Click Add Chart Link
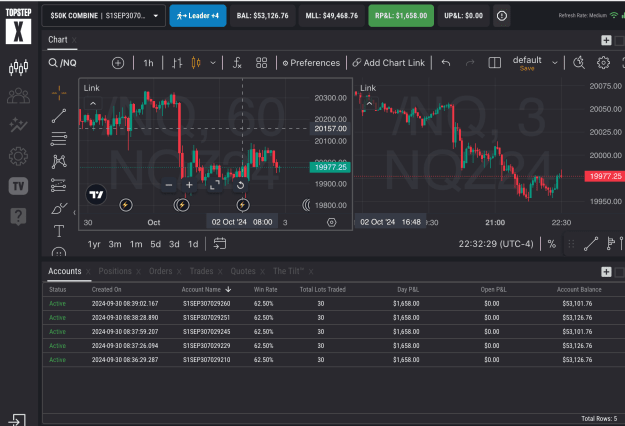 coord(389,63)
